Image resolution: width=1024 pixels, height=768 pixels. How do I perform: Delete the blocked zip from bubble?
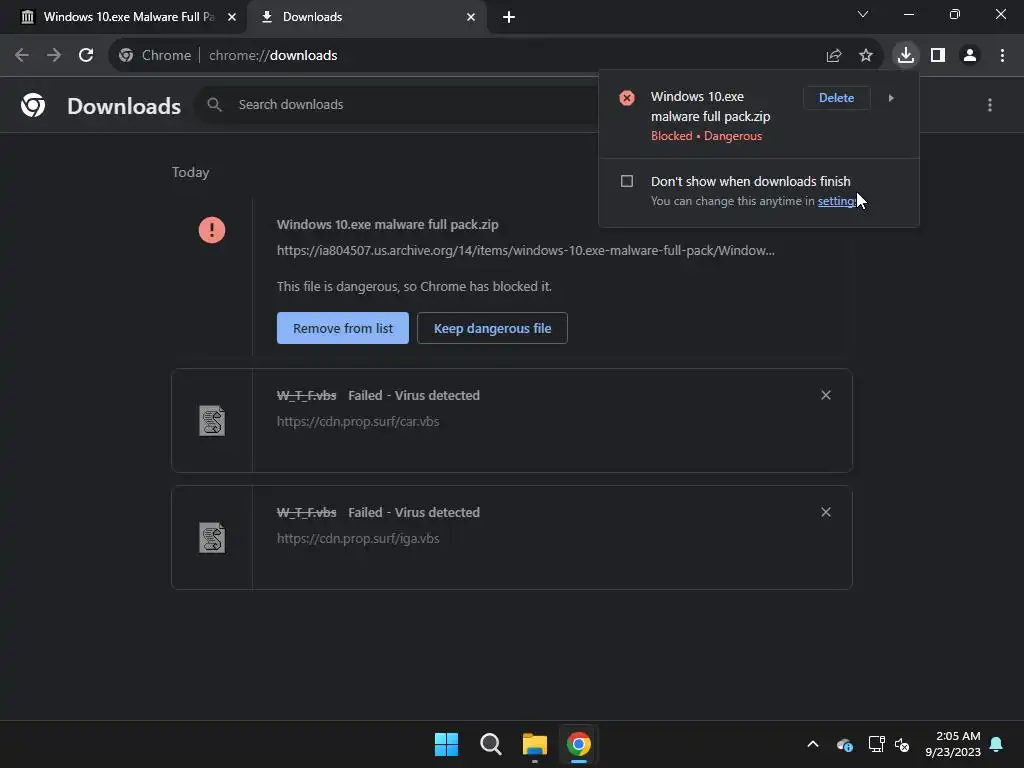(837, 98)
